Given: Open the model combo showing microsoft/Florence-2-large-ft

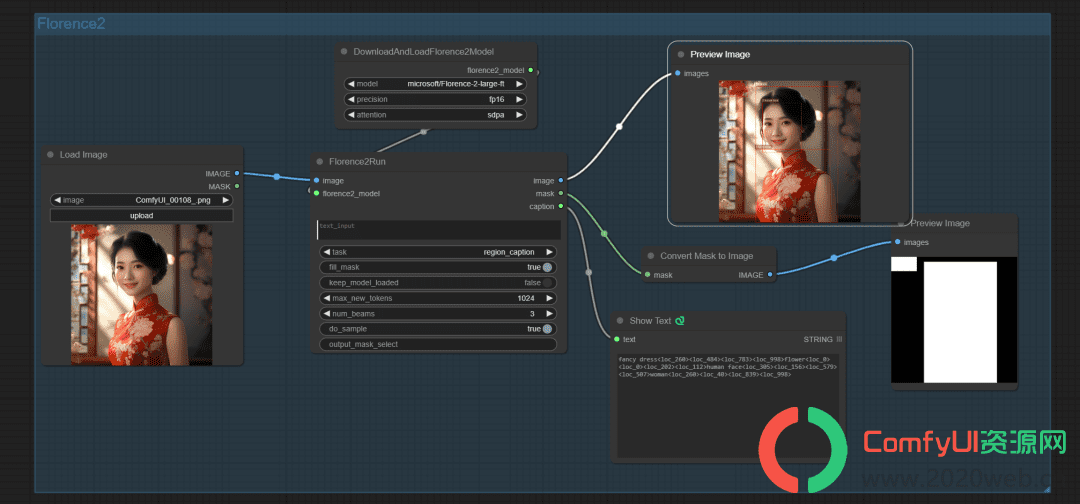Looking at the screenshot, I should click(x=435, y=84).
